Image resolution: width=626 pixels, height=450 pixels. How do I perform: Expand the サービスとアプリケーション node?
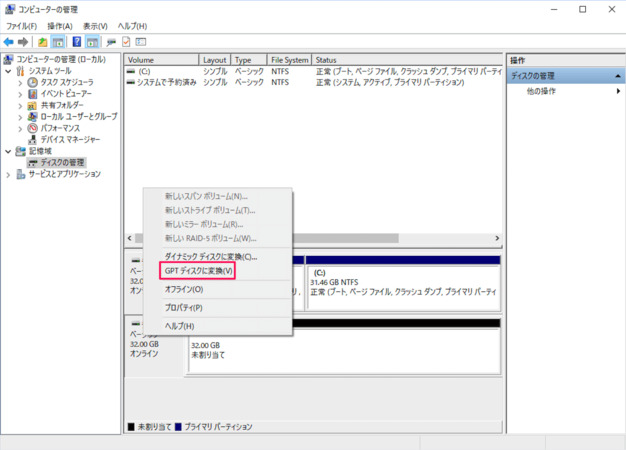[8, 174]
